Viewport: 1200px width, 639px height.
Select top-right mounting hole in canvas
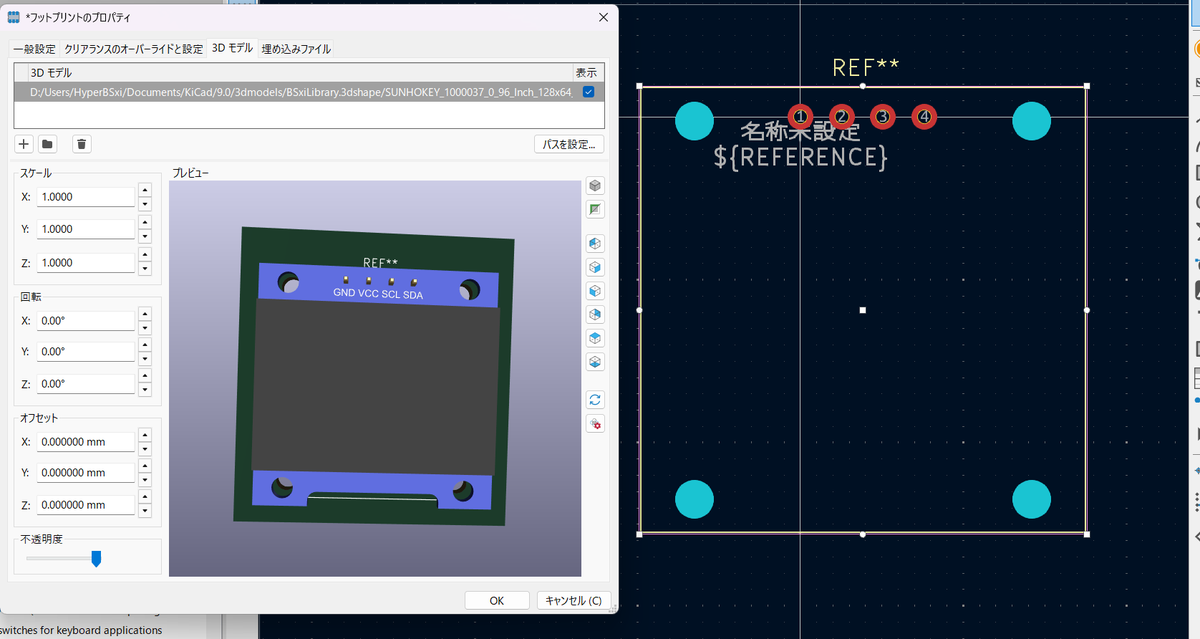click(x=1031, y=120)
